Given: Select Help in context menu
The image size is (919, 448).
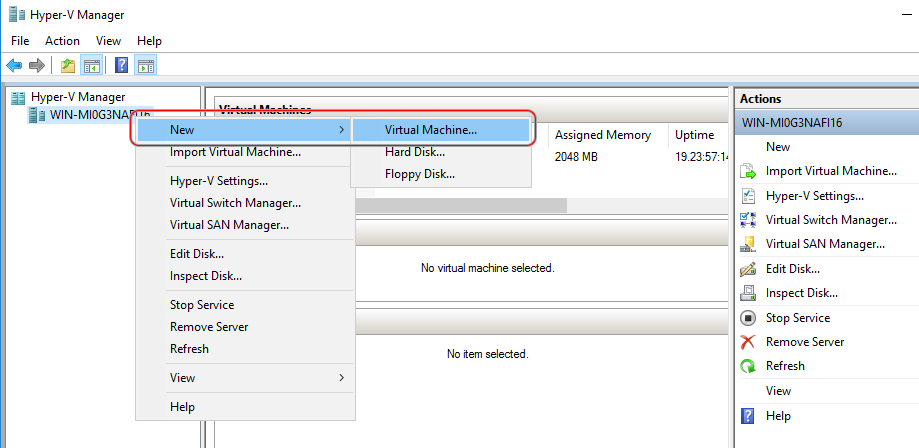Looking at the screenshot, I should pos(245,407).
